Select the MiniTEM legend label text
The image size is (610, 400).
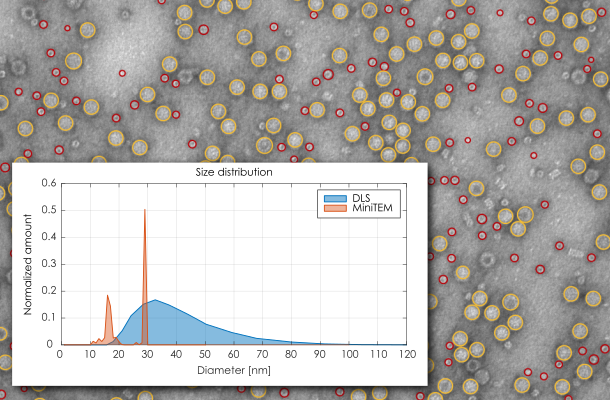373,208
